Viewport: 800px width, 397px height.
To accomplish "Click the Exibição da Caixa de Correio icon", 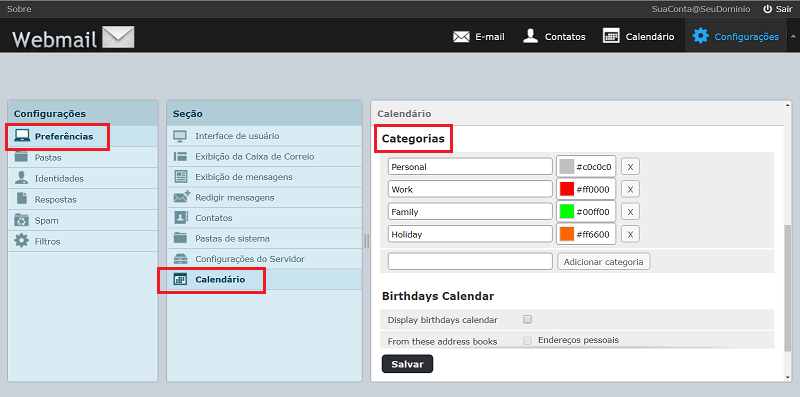I will point(181,157).
